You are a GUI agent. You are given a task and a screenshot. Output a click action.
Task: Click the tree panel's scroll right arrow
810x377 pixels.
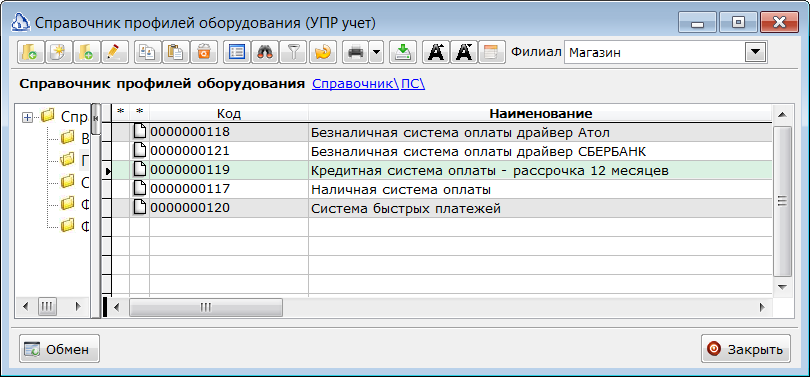click(x=79, y=307)
